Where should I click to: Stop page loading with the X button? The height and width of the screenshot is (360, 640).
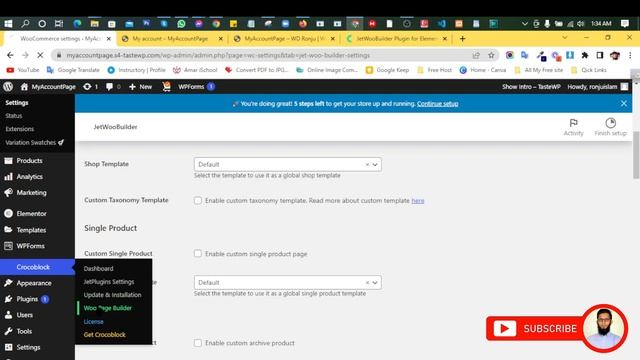pos(40,55)
